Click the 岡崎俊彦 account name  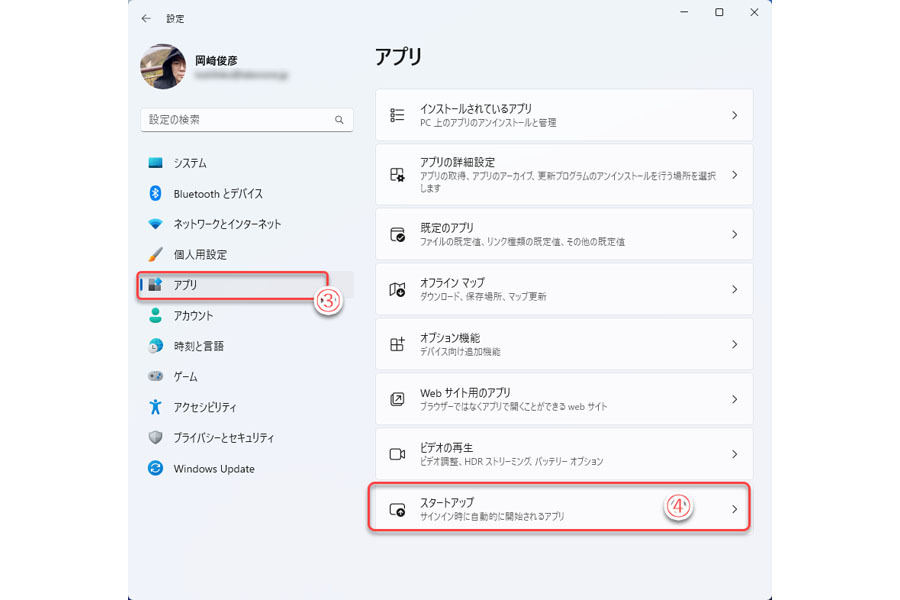[x=216, y=60]
